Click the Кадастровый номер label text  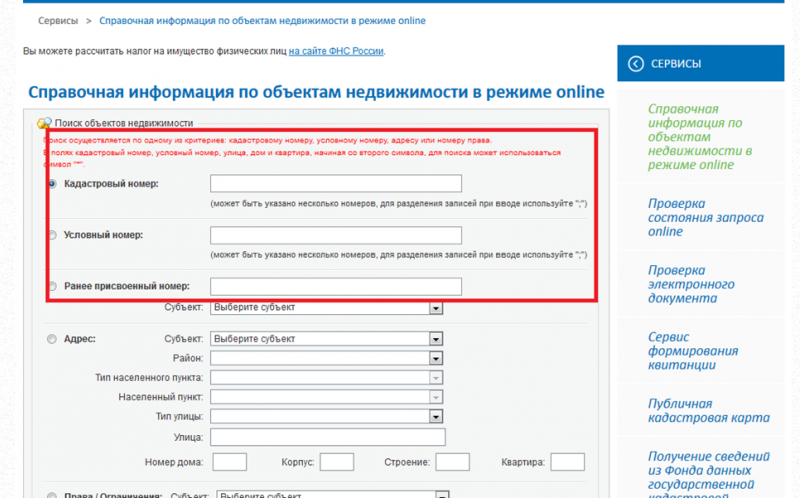point(111,184)
